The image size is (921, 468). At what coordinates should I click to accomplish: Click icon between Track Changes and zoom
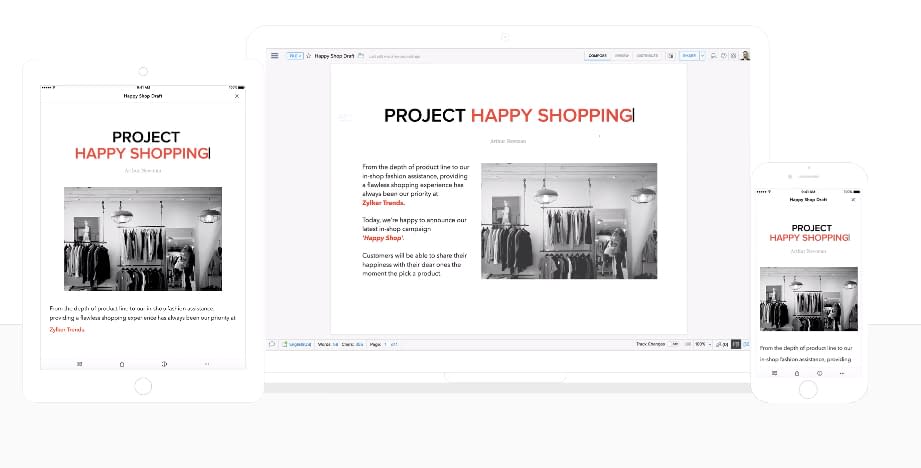coord(686,345)
